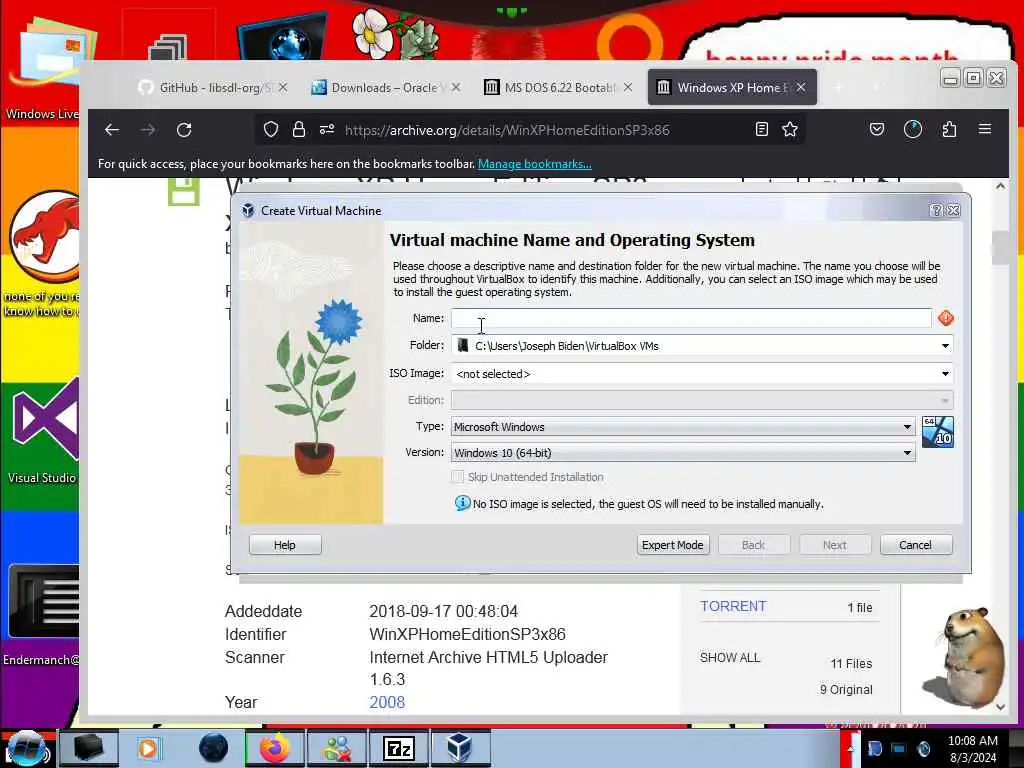This screenshot has width=1024, height=768.
Task: Click into the VM Name field
Action: [691, 318]
